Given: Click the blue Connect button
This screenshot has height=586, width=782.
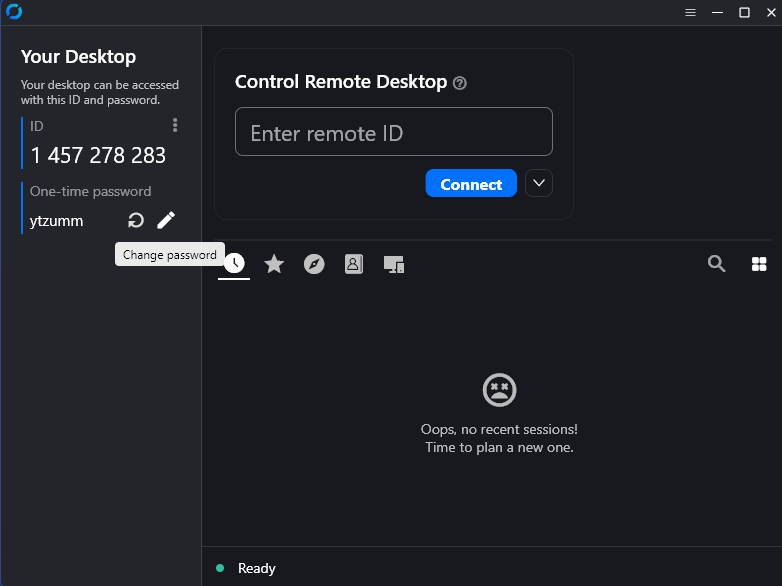Looking at the screenshot, I should [471, 183].
